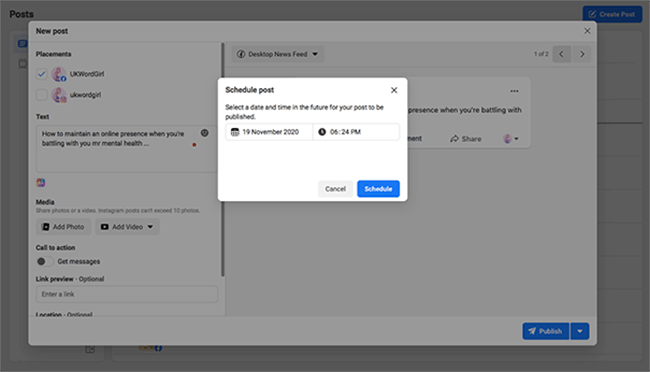Screen dimensions: 650x372
Task: Open the dropdown arrow next to Publish
Action: click(580, 331)
